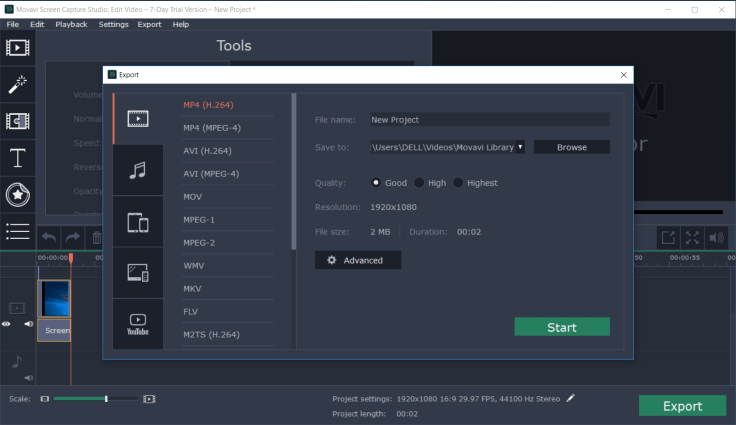Open the More tools list icon
The height and width of the screenshot is (425, 736).
click(x=17, y=232)
